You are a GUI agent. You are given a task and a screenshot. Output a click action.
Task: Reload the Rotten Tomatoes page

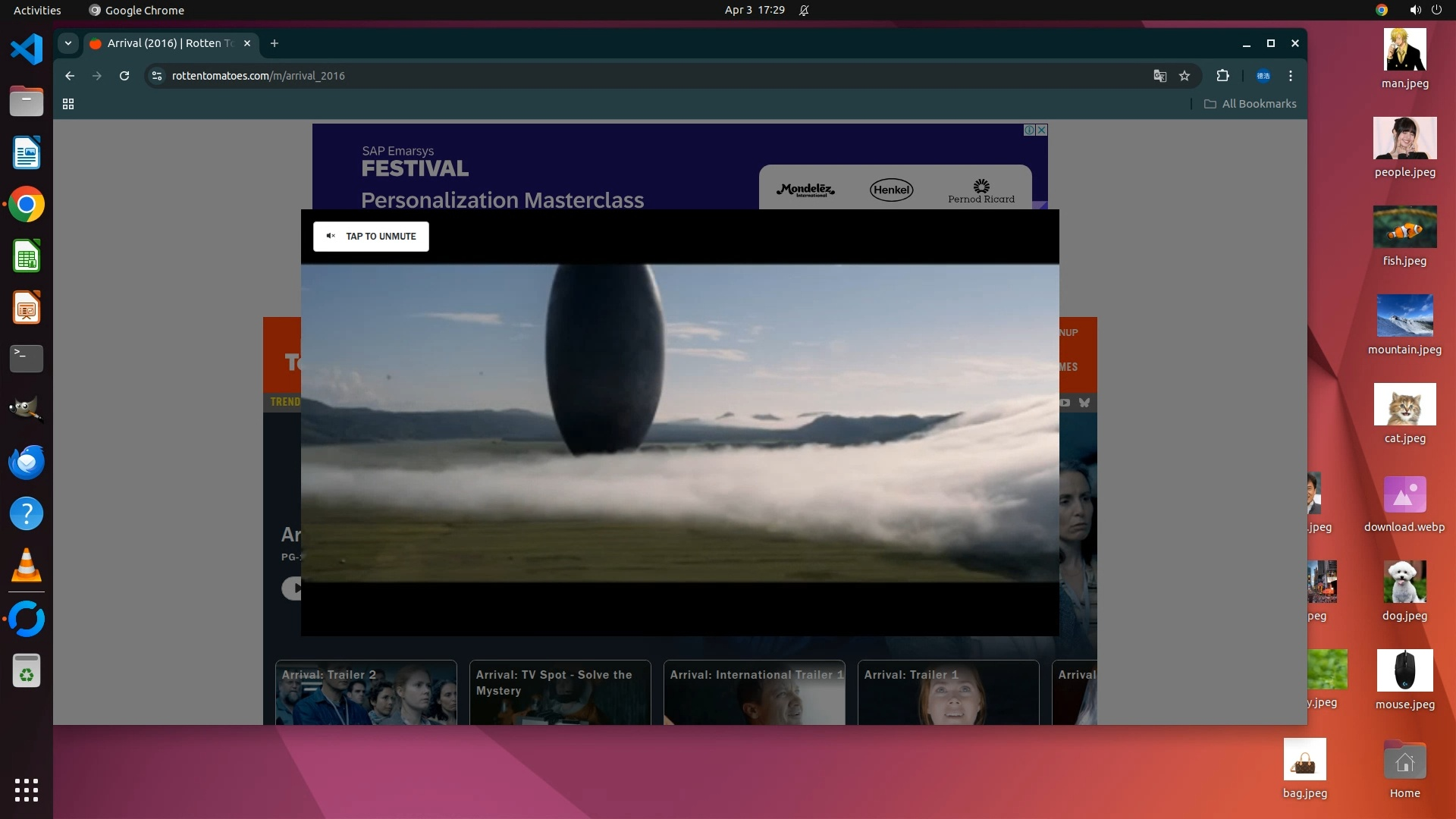click(124, 76)
